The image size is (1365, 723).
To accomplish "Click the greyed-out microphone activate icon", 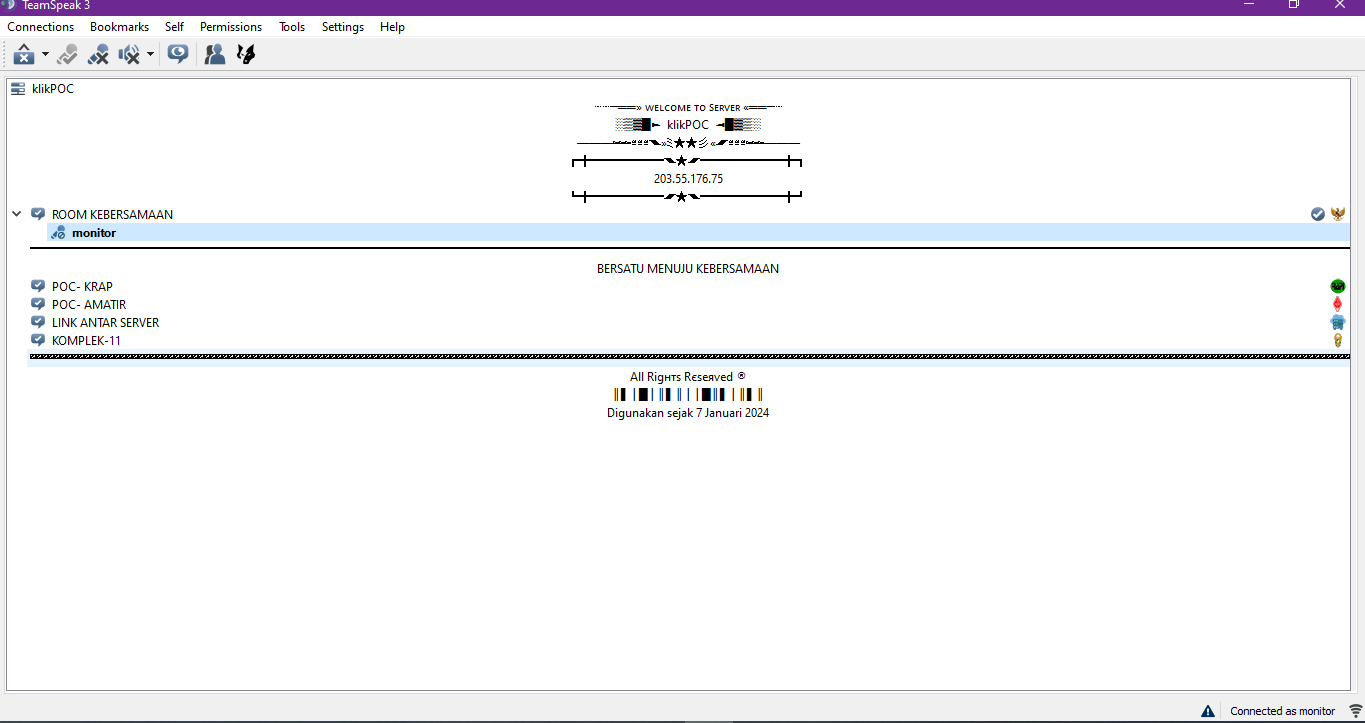I will [67, 54].
